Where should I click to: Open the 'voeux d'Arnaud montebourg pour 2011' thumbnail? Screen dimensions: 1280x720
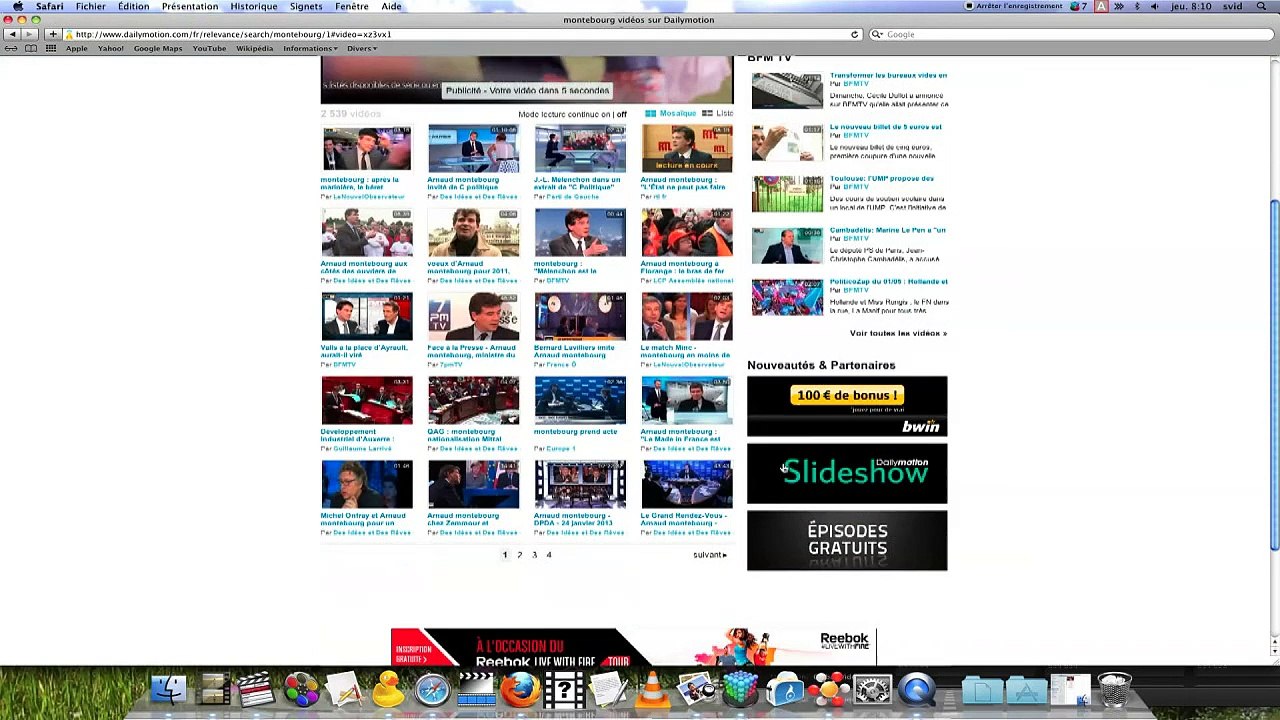tap(473, 232)
